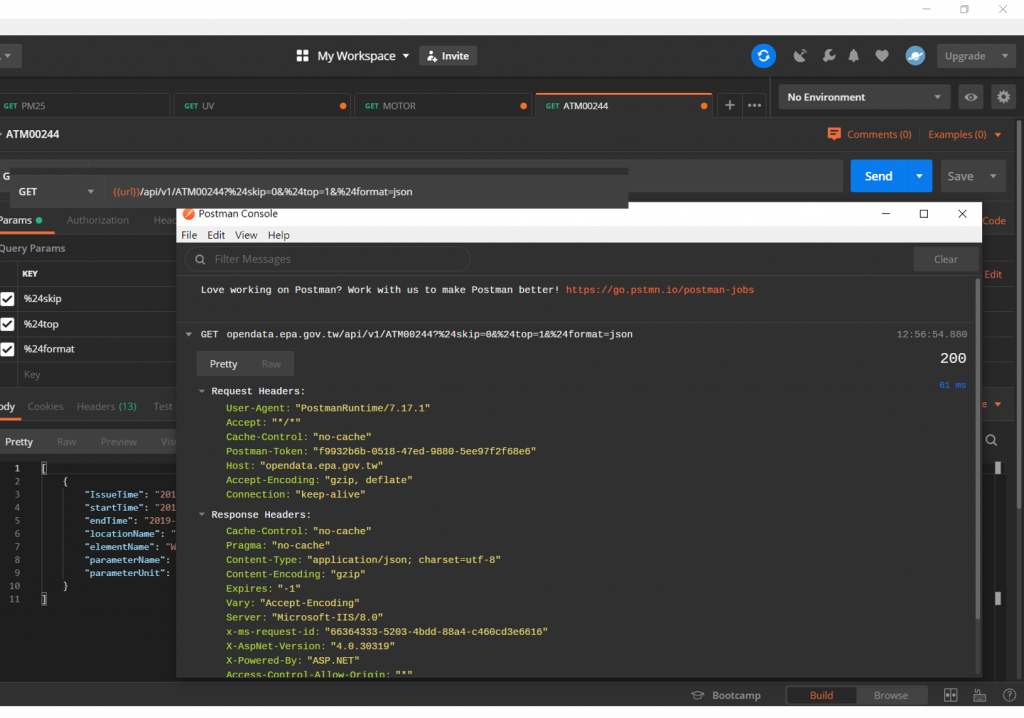Image resolution: width=1024 pixels, height=718 pixels.
Task: Open the GET method dropdown
Action: tap(56, 192)
